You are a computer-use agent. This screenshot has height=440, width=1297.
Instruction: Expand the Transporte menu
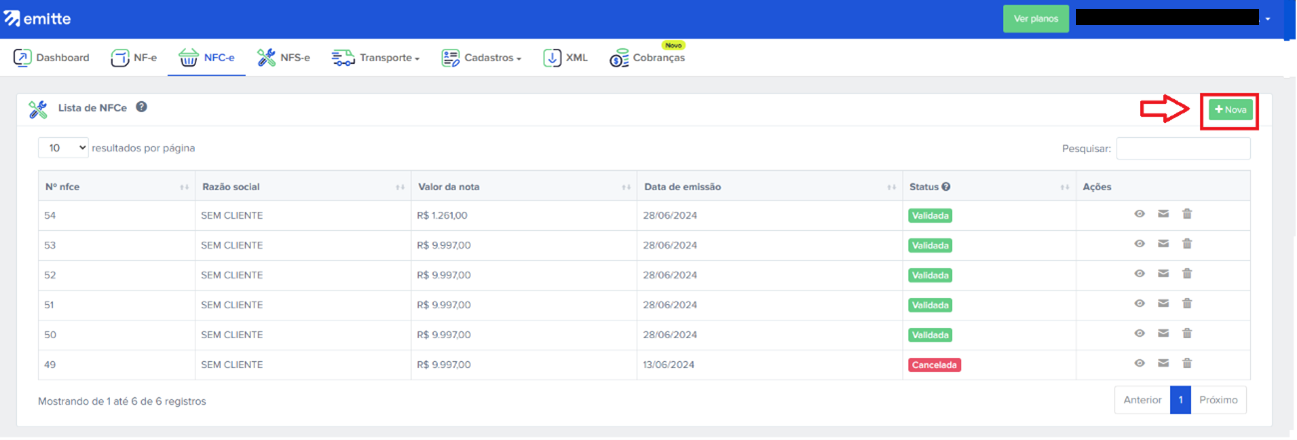pyautogui.click(x=376, y=58)
